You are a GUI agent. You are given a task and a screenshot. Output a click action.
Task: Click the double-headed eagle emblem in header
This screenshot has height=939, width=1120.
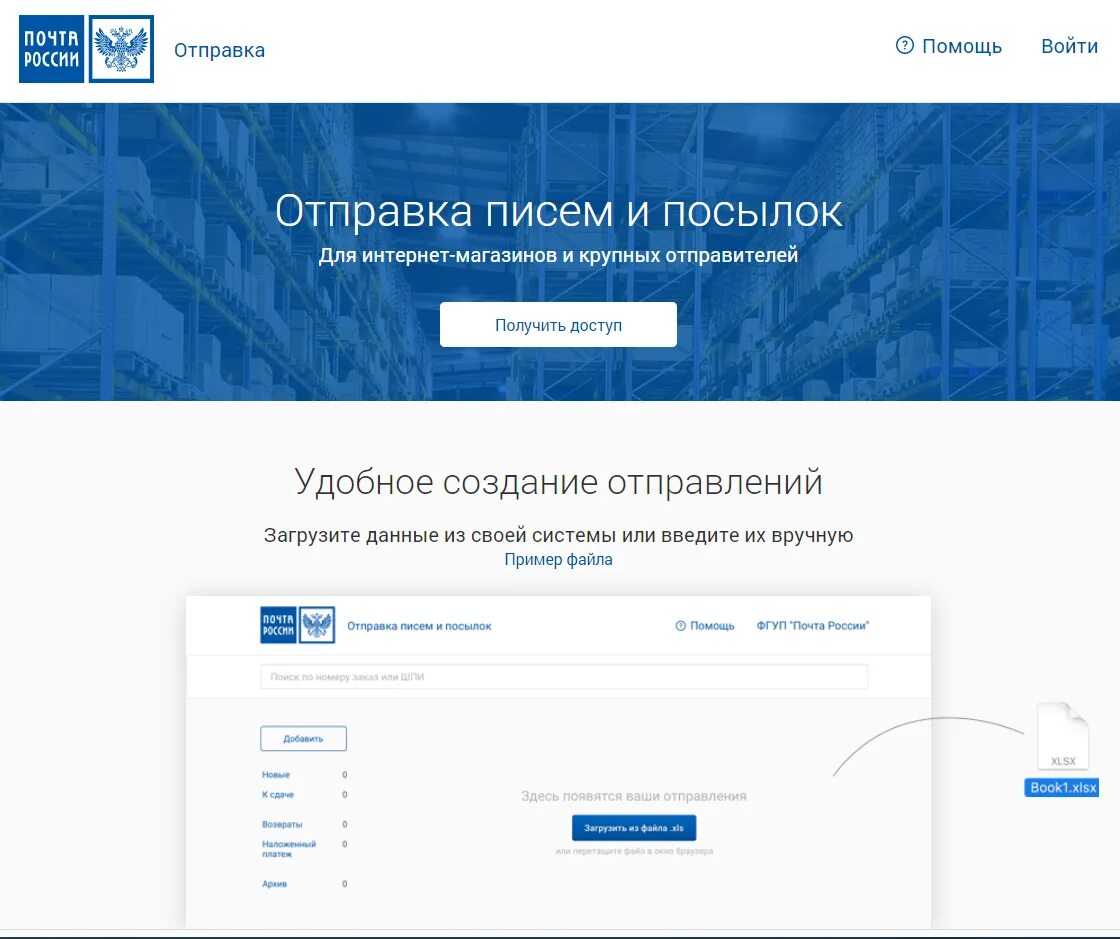coord(121,49)
